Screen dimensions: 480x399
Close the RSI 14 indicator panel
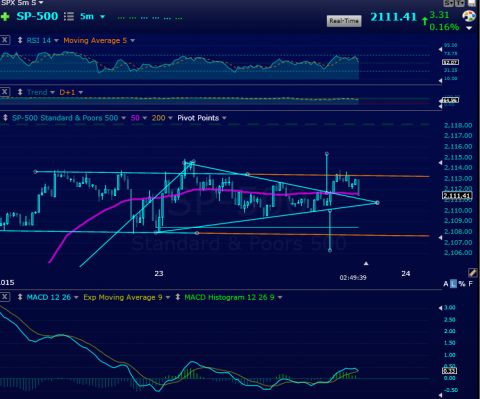[5, 40]
